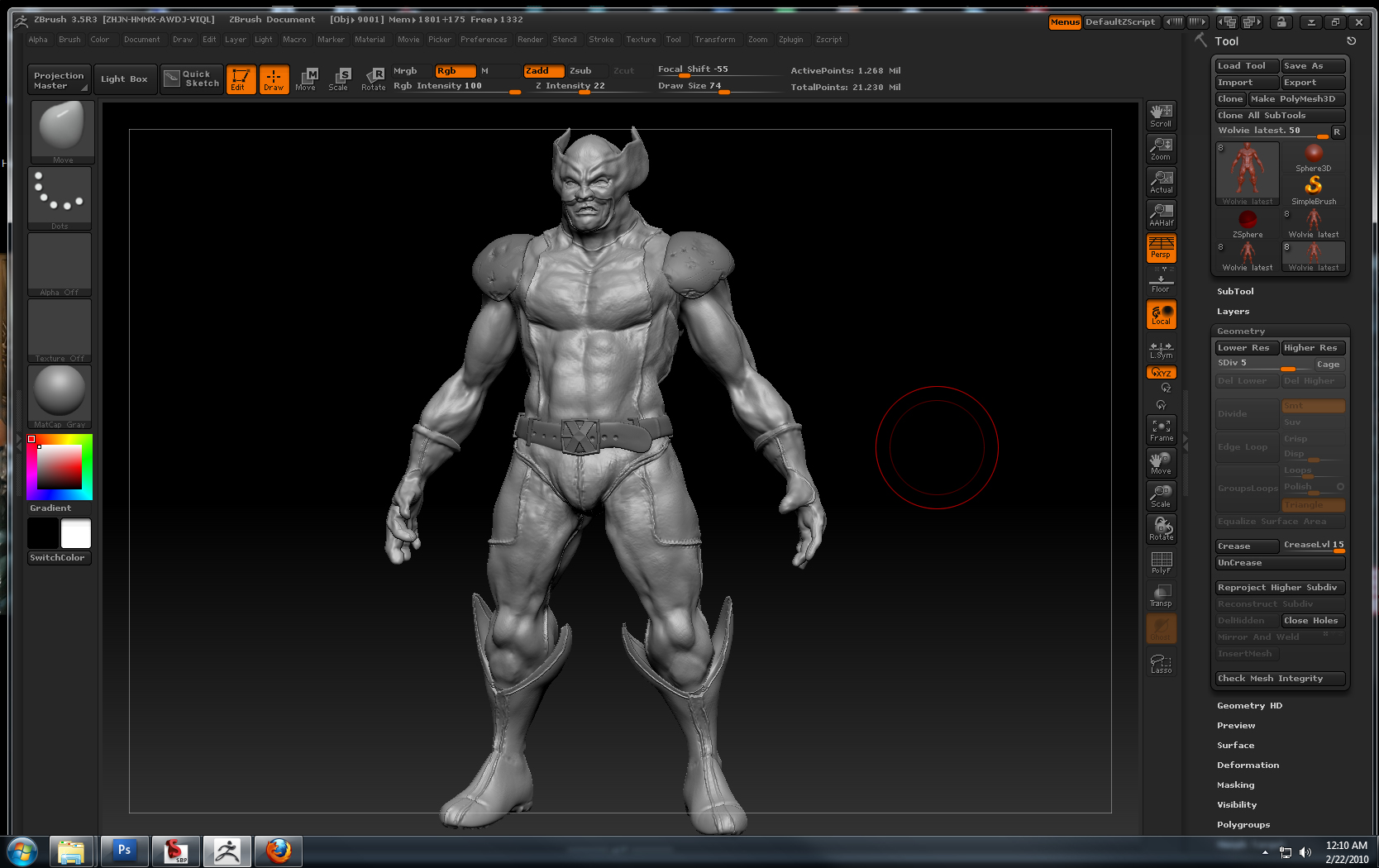This screenshot has height=868, width=1379.
Task: Expand the Preview section
Action: pyautogui.click(x=1236, y=726)
